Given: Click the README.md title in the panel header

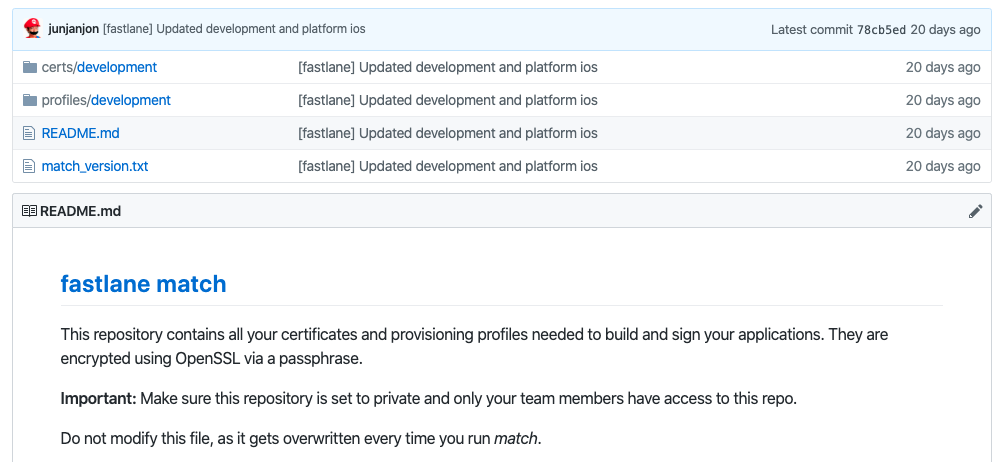Looking at the screenshot, I should pyautogui.click(x=80, y=211).
